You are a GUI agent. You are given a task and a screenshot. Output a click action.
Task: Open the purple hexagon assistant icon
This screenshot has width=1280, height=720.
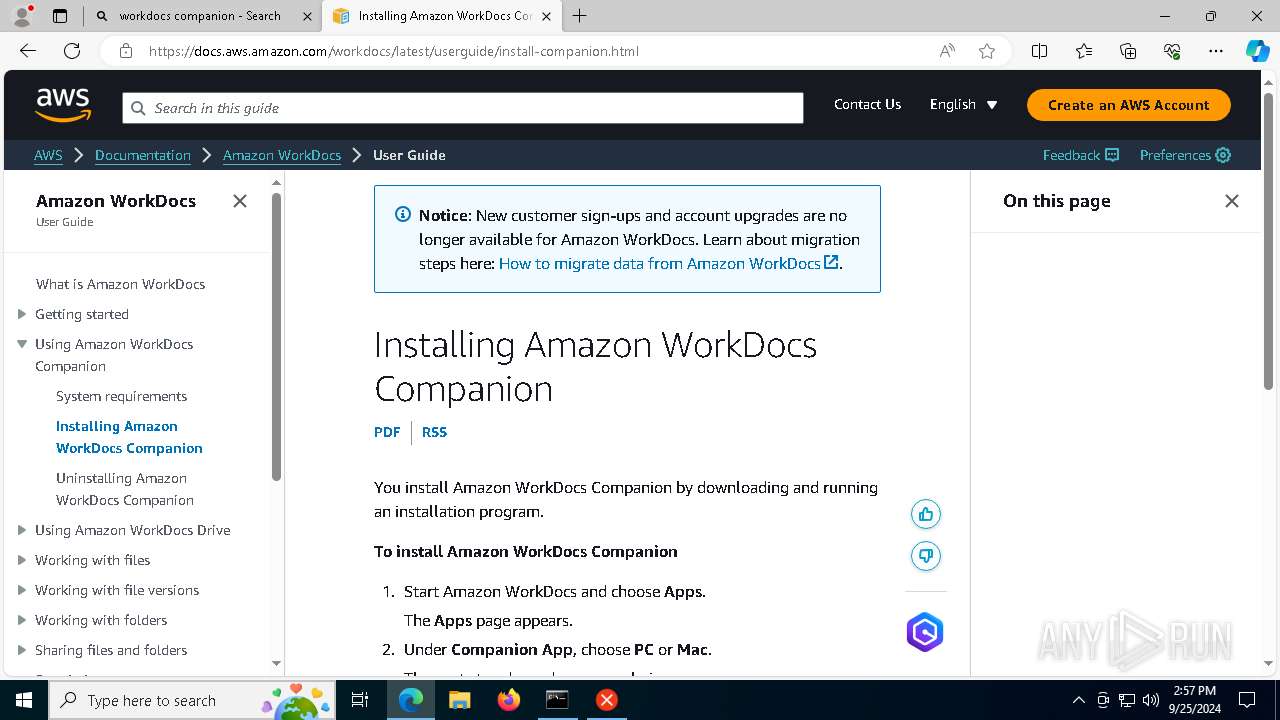925,632
